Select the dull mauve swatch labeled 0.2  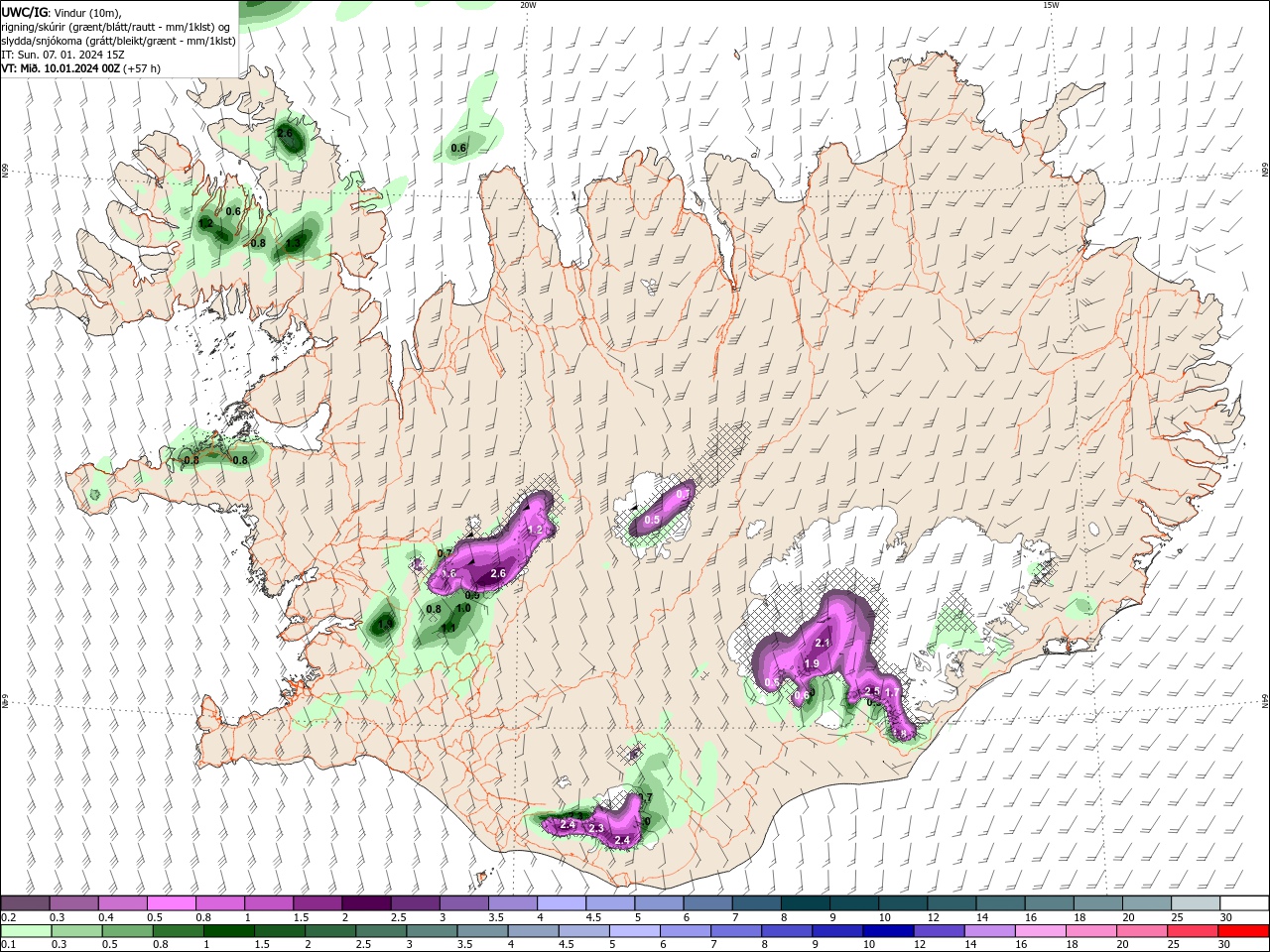[x=25, y=903]
